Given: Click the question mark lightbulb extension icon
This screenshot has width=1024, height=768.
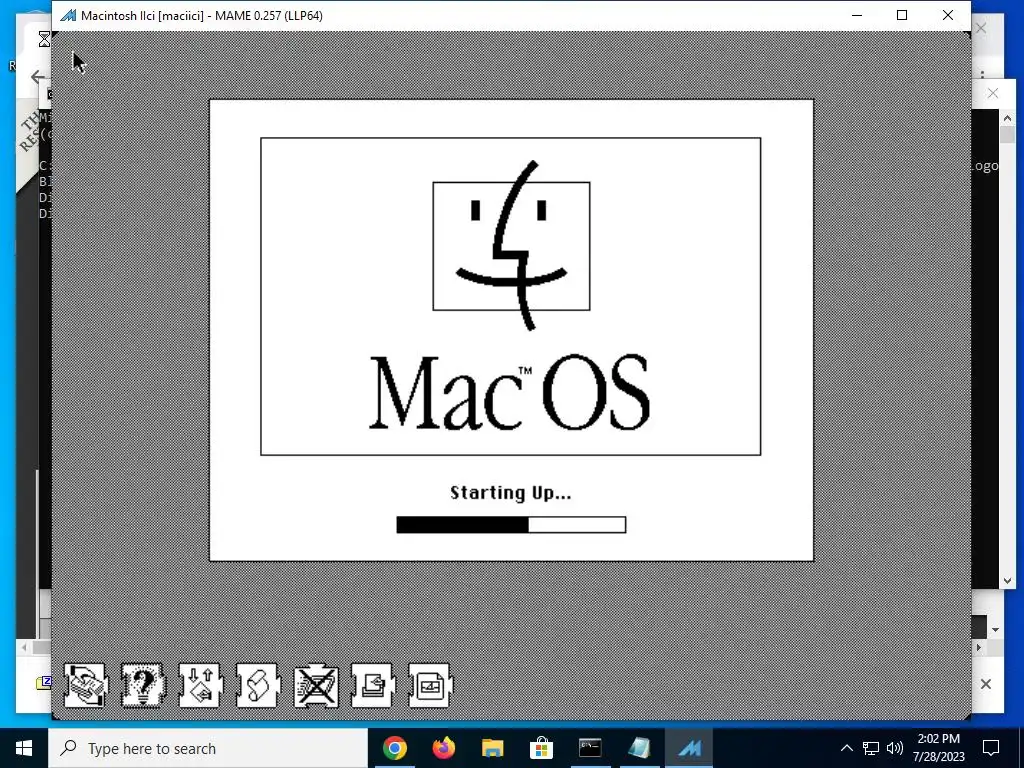Looking at the screenshot, I should 142,685.
